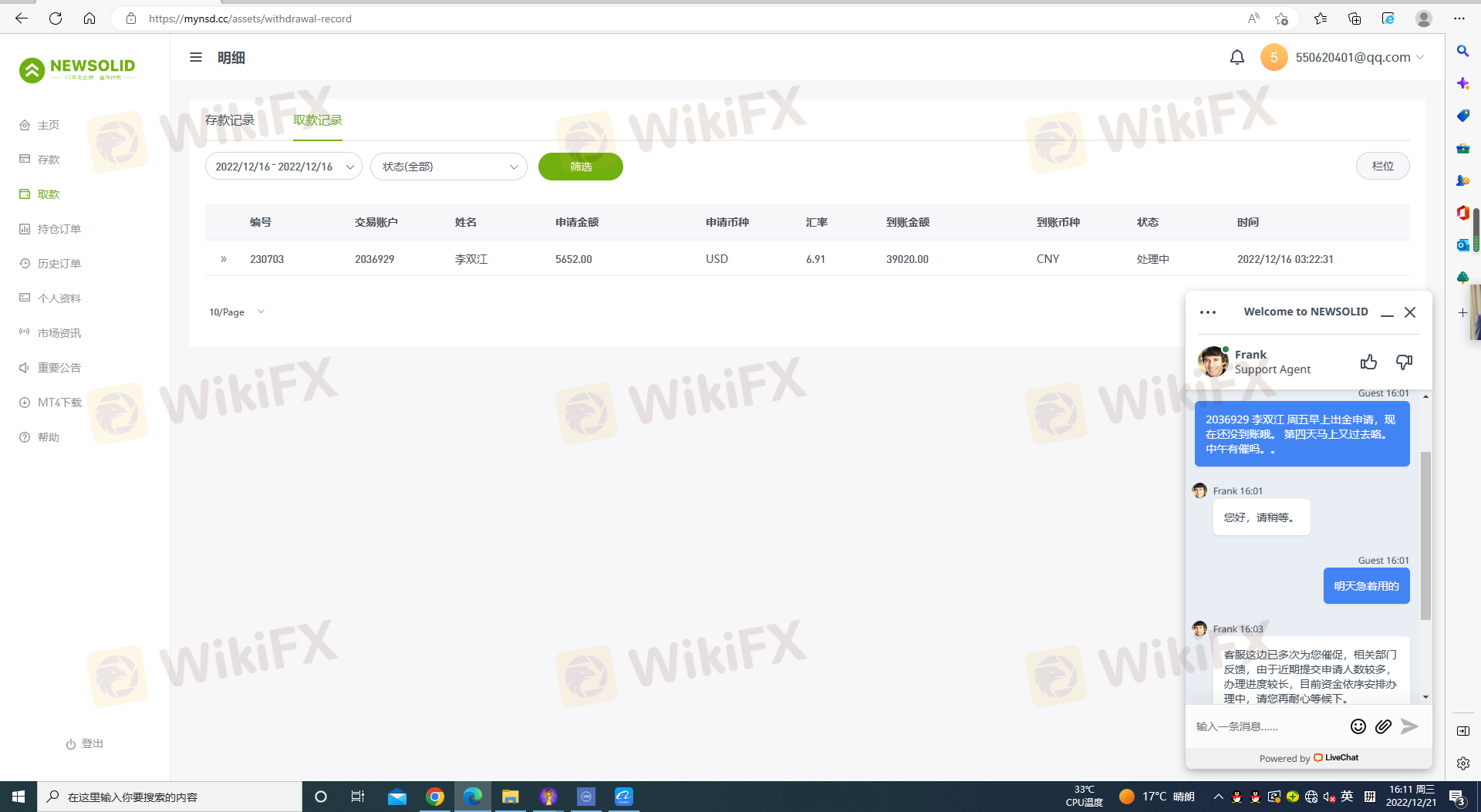Open Edge sidebar Office icon

tap(1462, 212)
